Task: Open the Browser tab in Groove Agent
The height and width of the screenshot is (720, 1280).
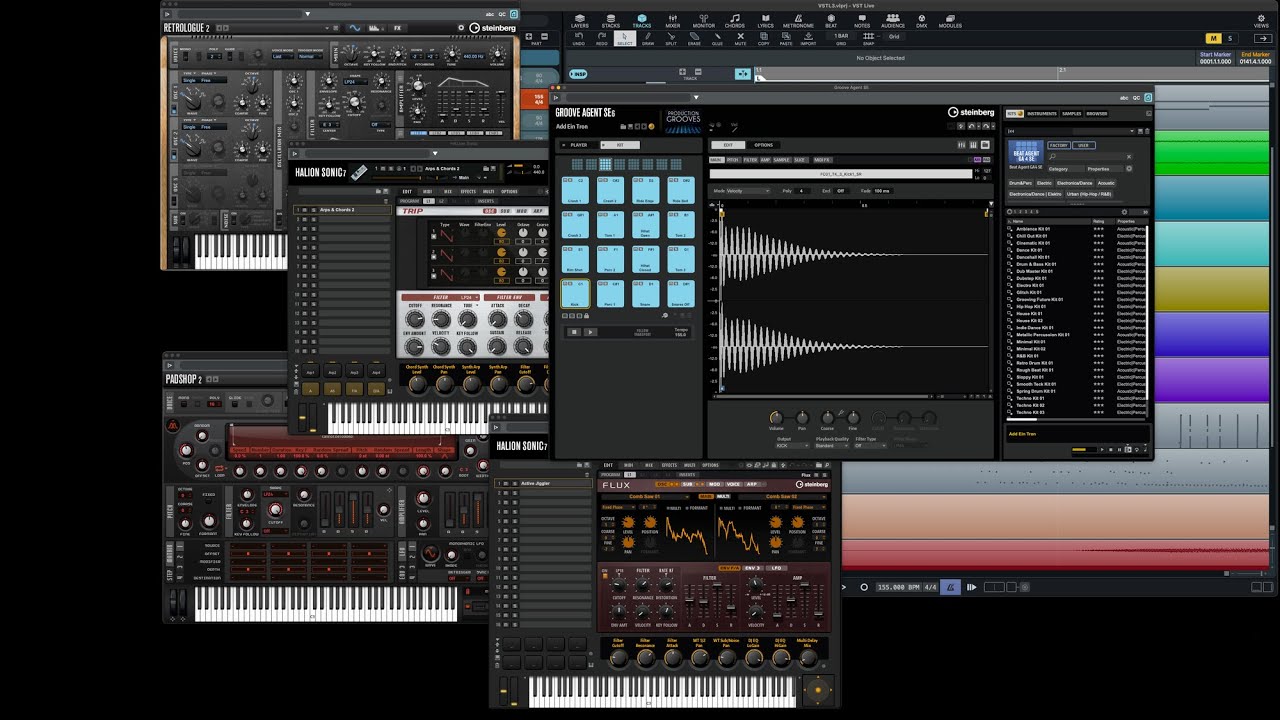Action: click(x=1097, y=114)
